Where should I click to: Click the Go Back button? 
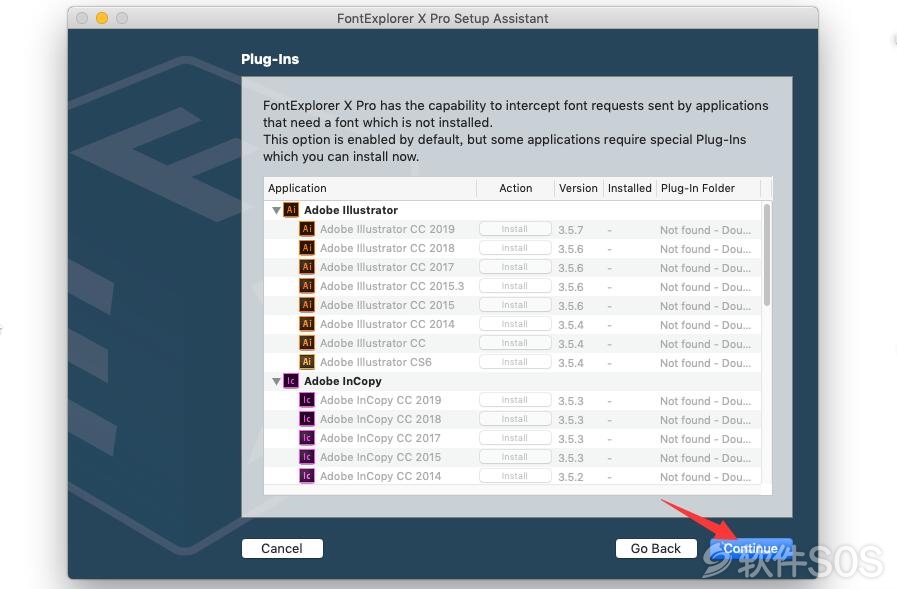[656, 548]
